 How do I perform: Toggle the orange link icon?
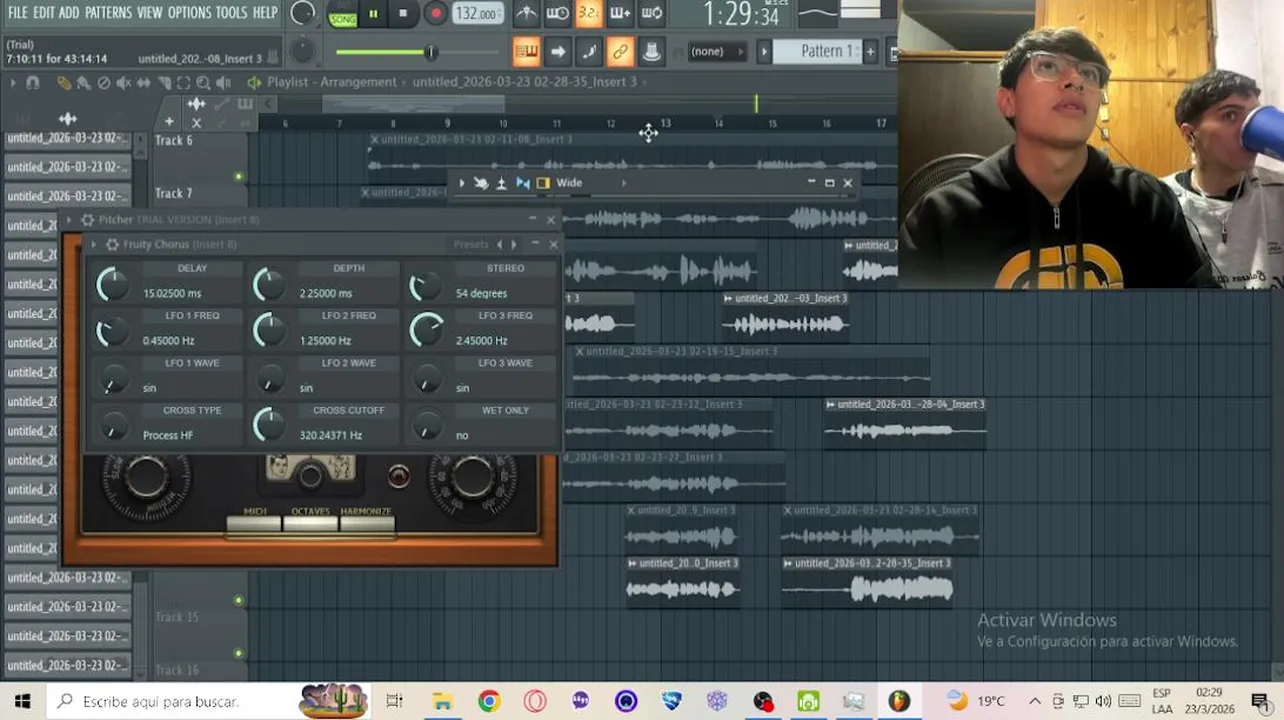[x=620, y=51]
